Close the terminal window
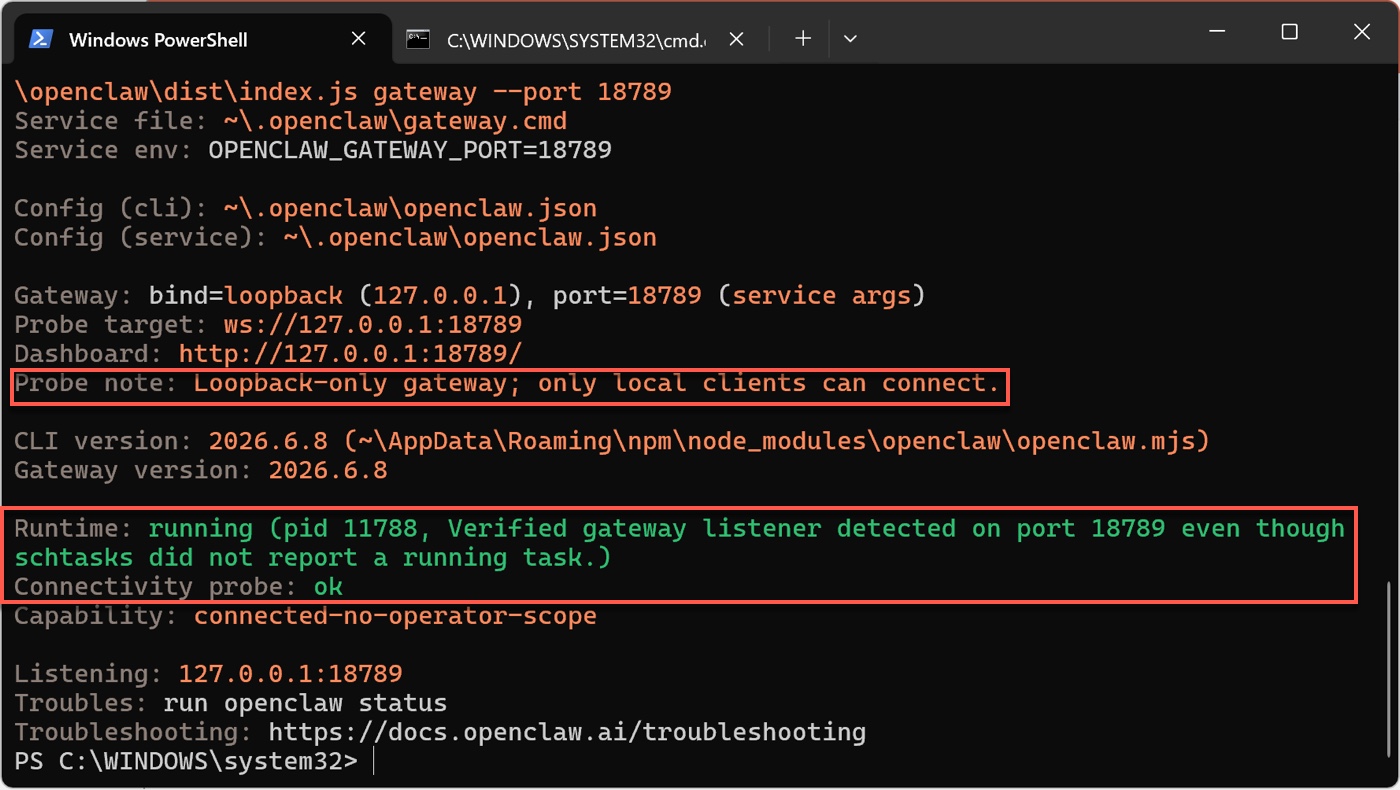Image resolution: width=1400 pixels, height=790 pixels. [x=1361, y=32]
